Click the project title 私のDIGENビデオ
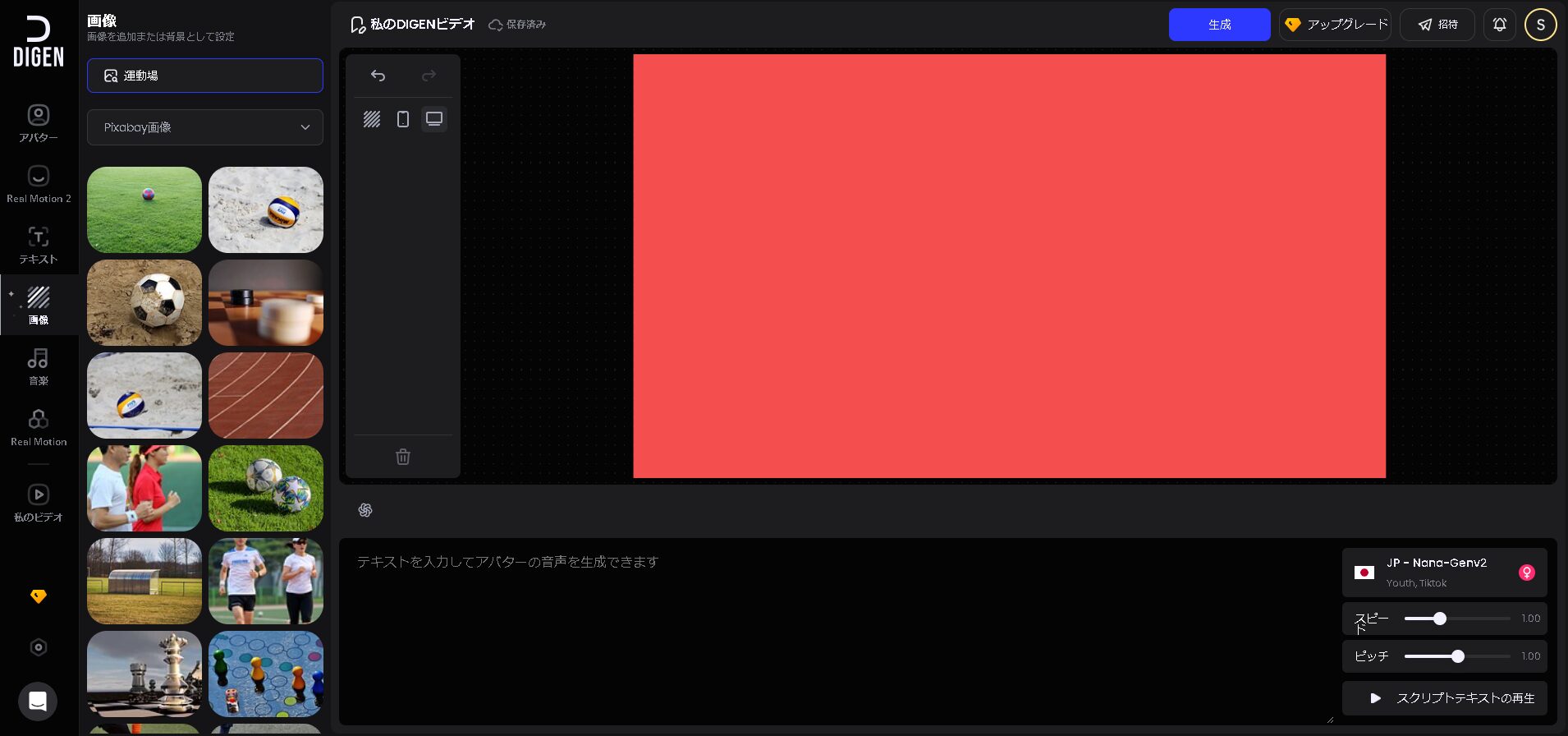 423,25
